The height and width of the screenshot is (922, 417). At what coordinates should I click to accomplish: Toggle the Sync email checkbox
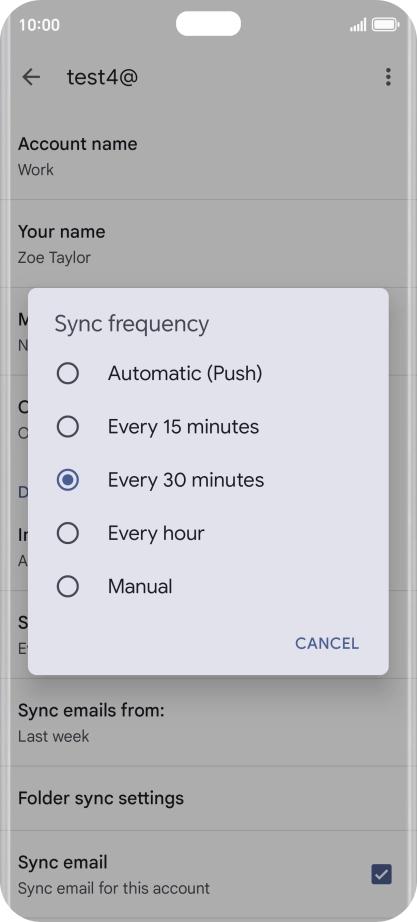click(x=382, y=874)
